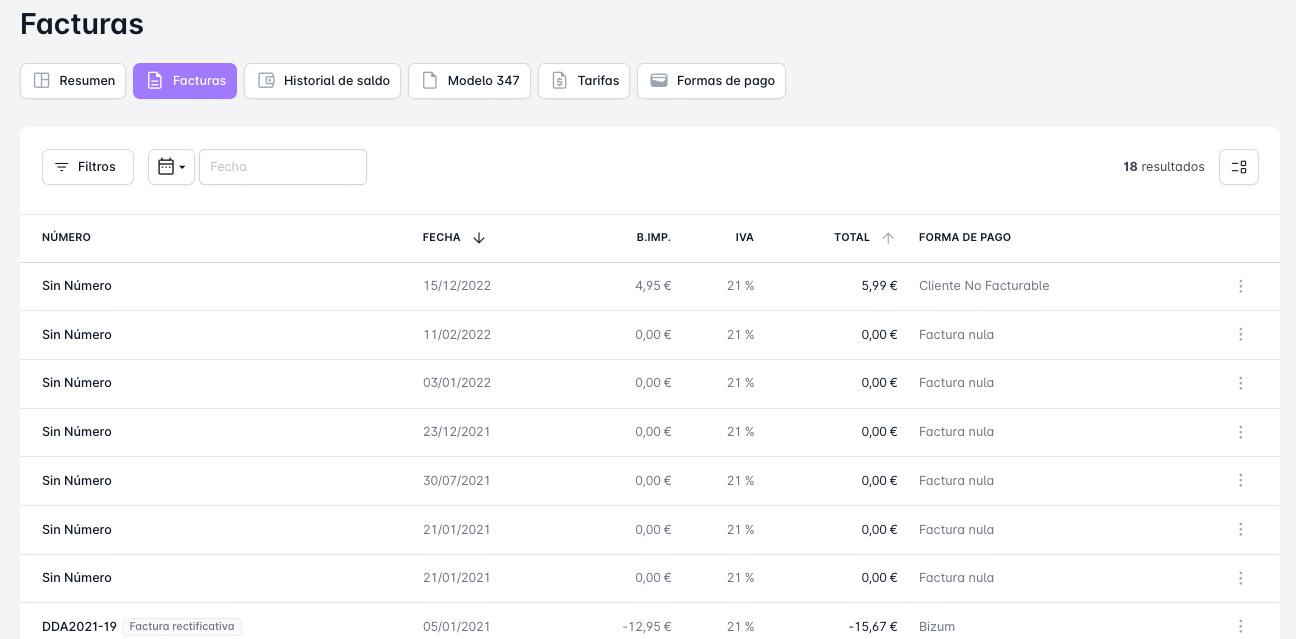This screenshot has height=639, width=1296.
Task: Go to the Tarifas tab
Action: [584, 81]
